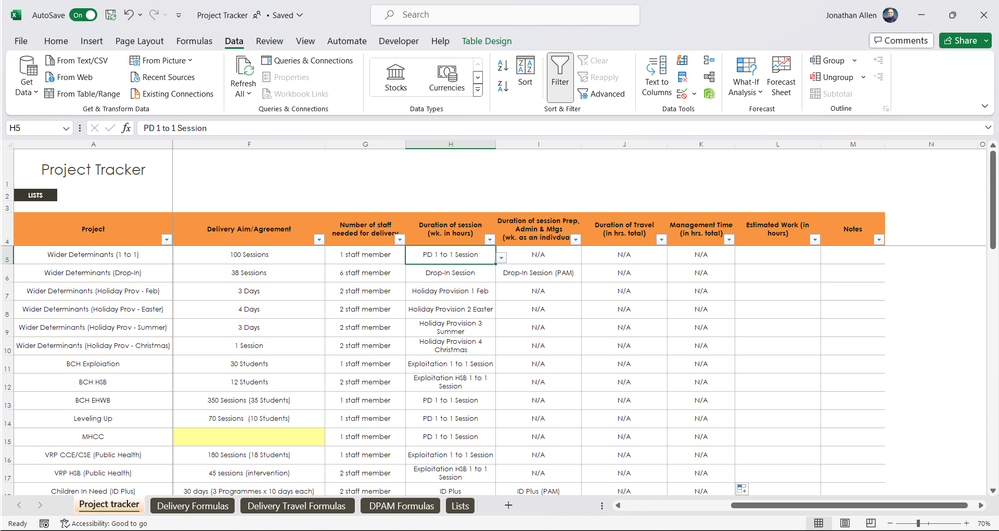This screenshot has height=531, width=999.
Task: Click the Sort button in ribbon
Action: pos(525,71)
